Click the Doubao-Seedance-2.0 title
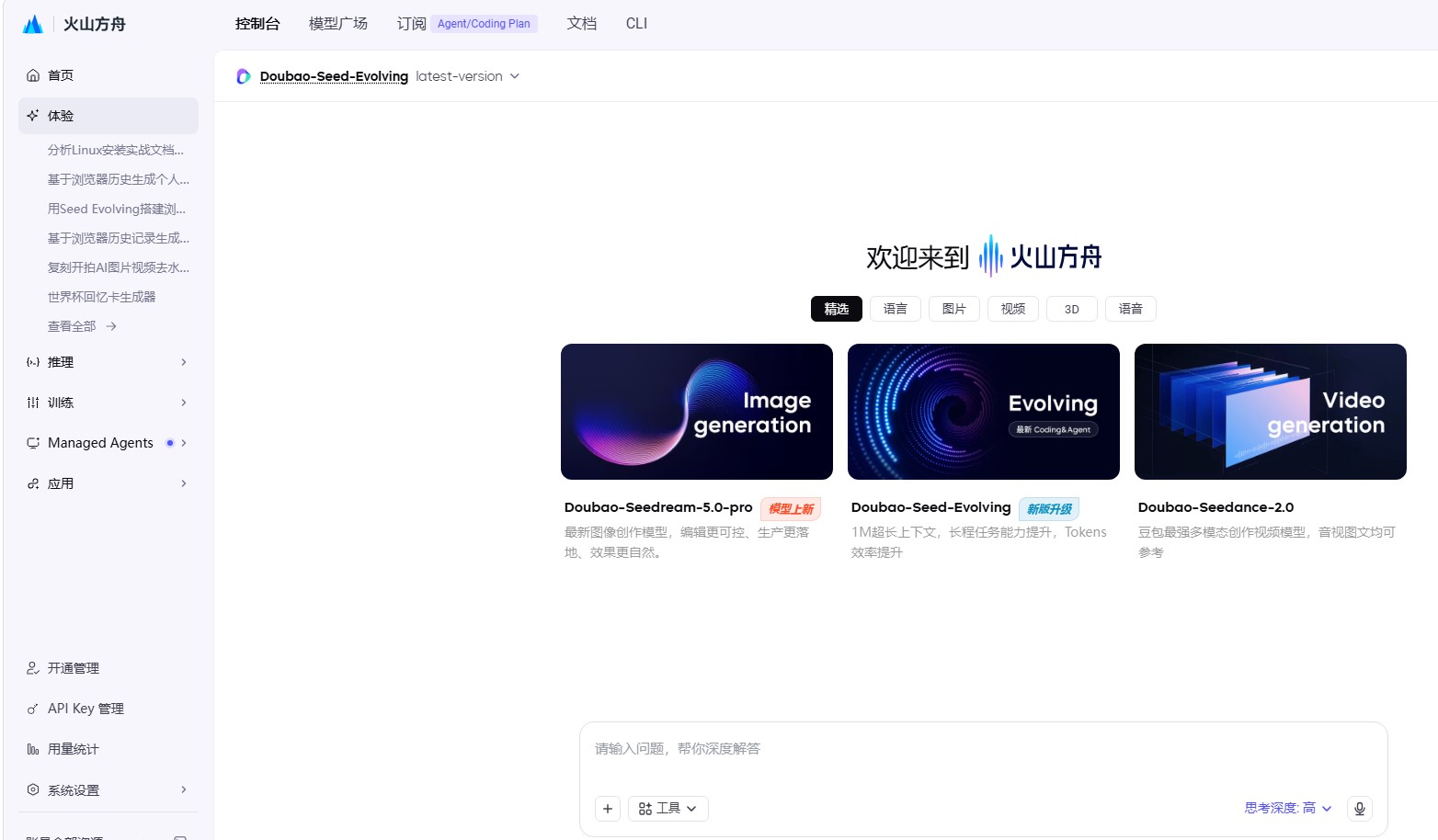The height and width of the screenshot is (840, 1438). pos(1215,507)
